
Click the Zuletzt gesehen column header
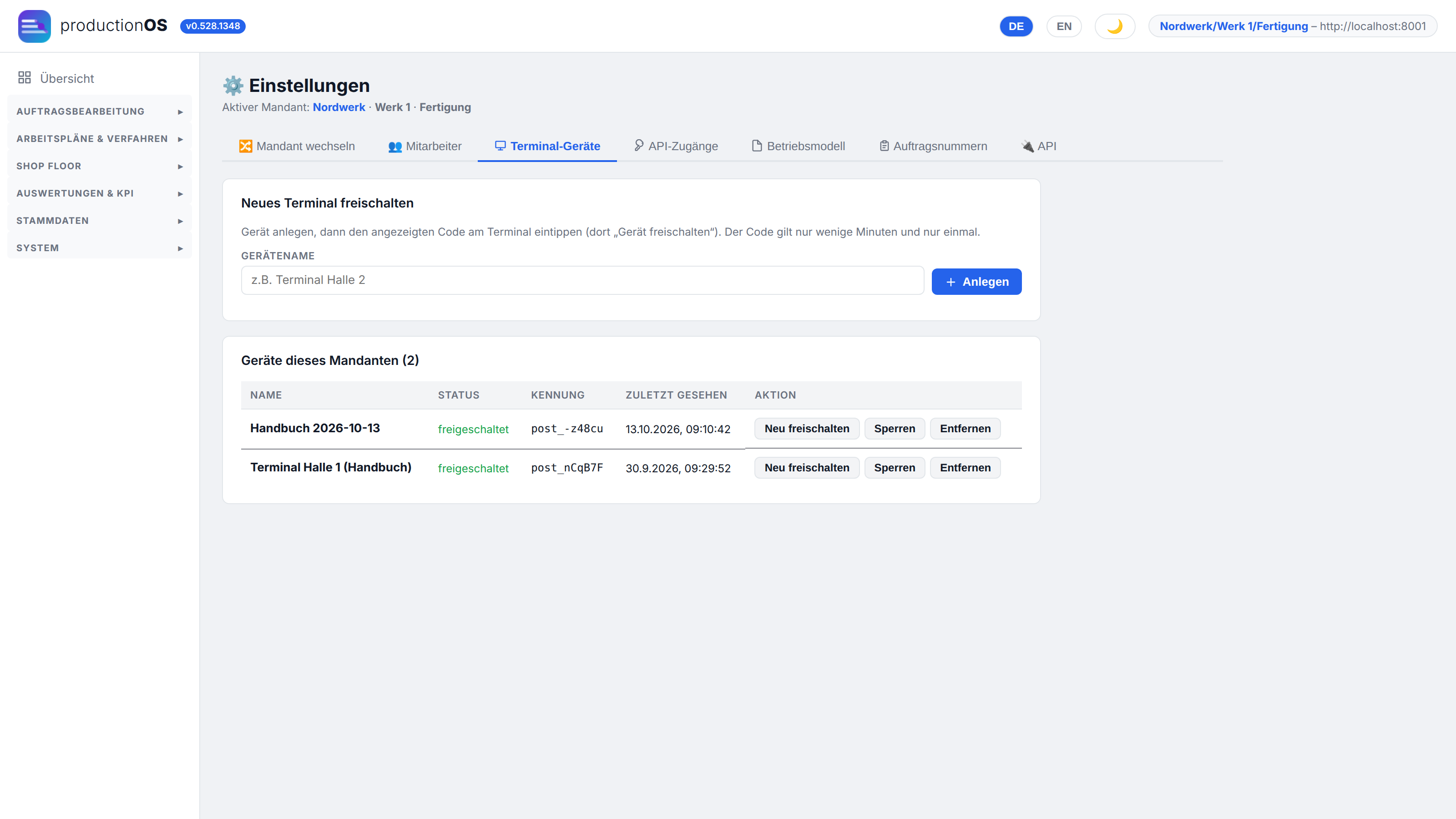pyautogui.click(x=676, y=395)
